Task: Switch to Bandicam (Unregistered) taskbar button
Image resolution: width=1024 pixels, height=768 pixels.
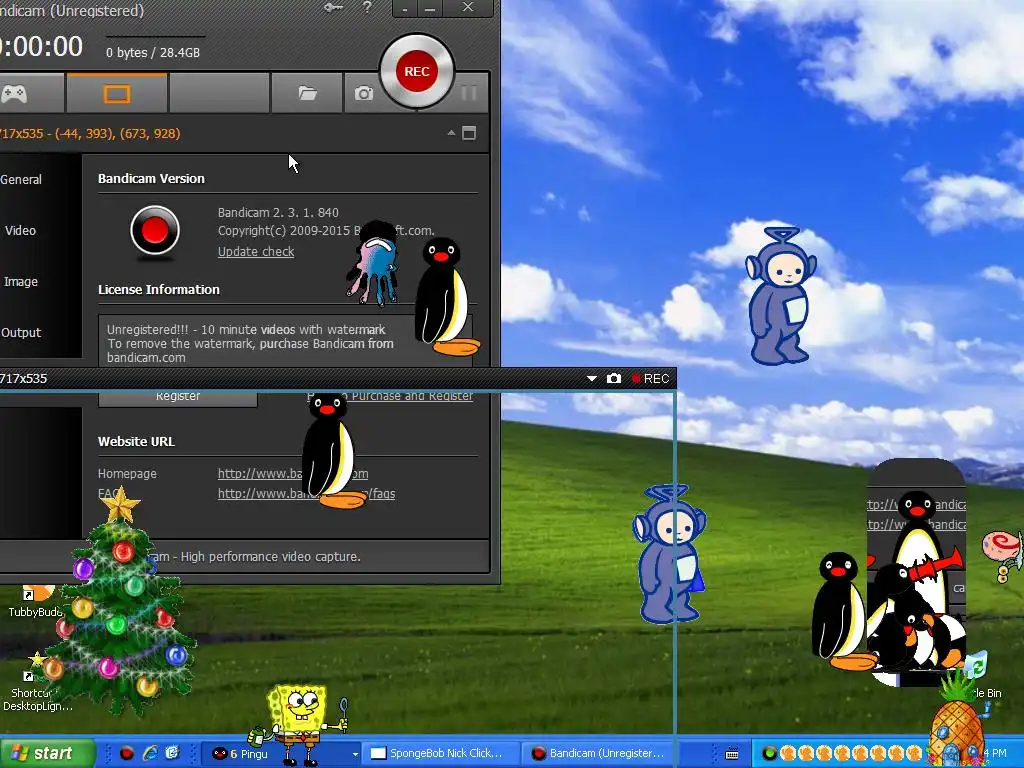Action: 600,754
